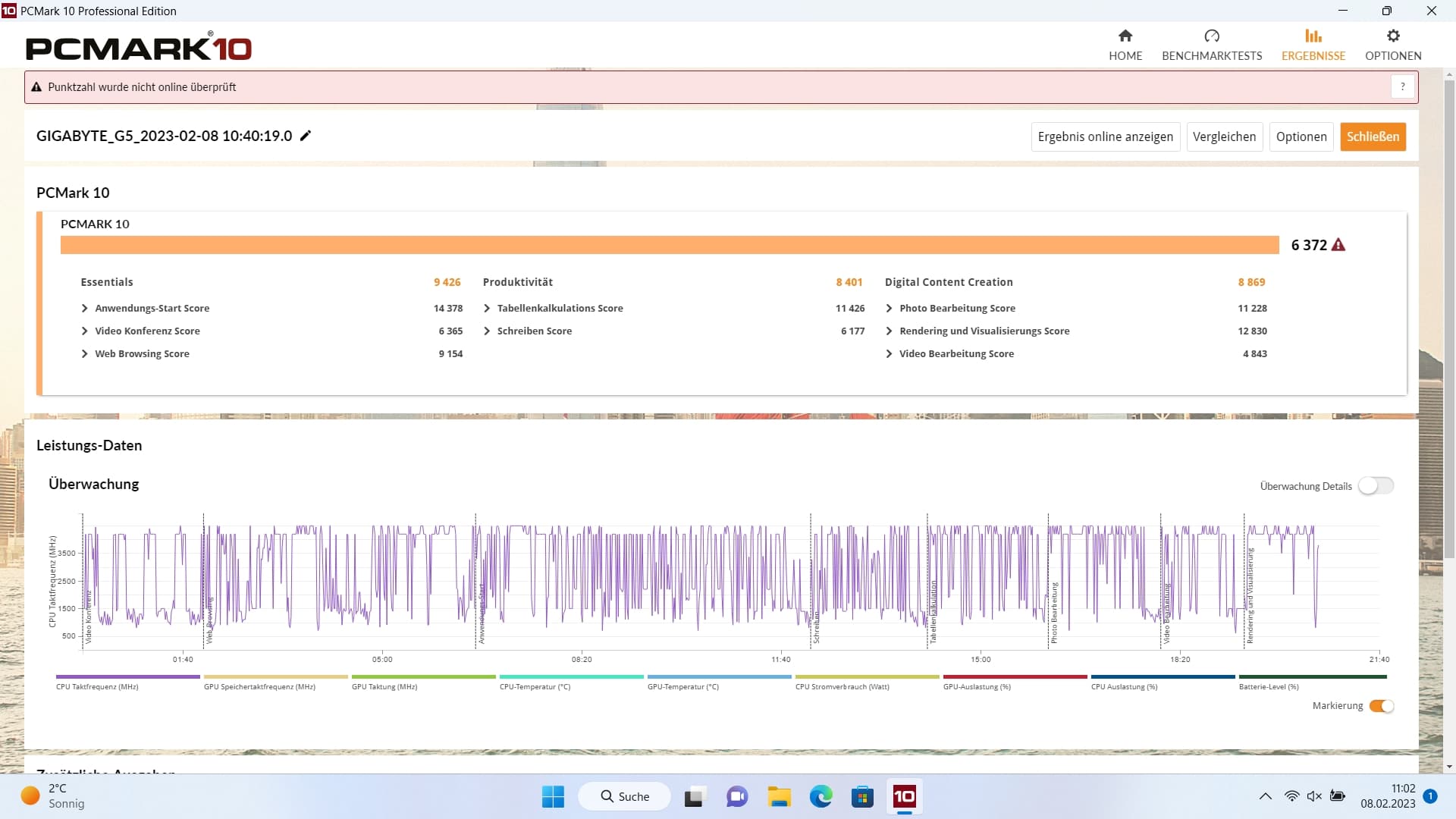Click the Home icon in navigation
The height and width of the screenshot is (819, 1456).
[1125, 36]
